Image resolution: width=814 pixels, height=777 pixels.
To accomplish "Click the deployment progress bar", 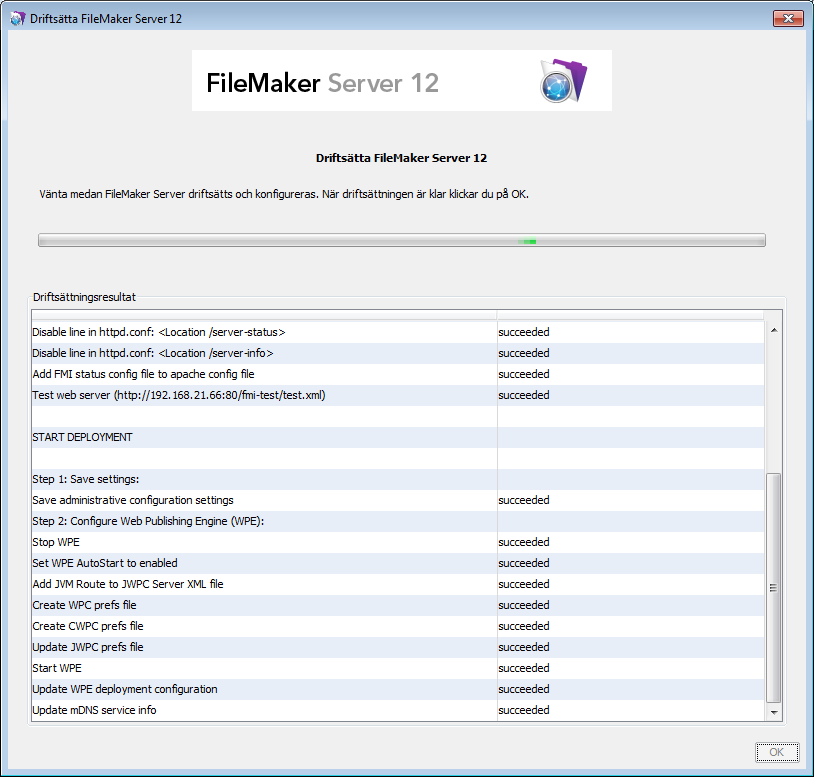I will tap(402, 240).
